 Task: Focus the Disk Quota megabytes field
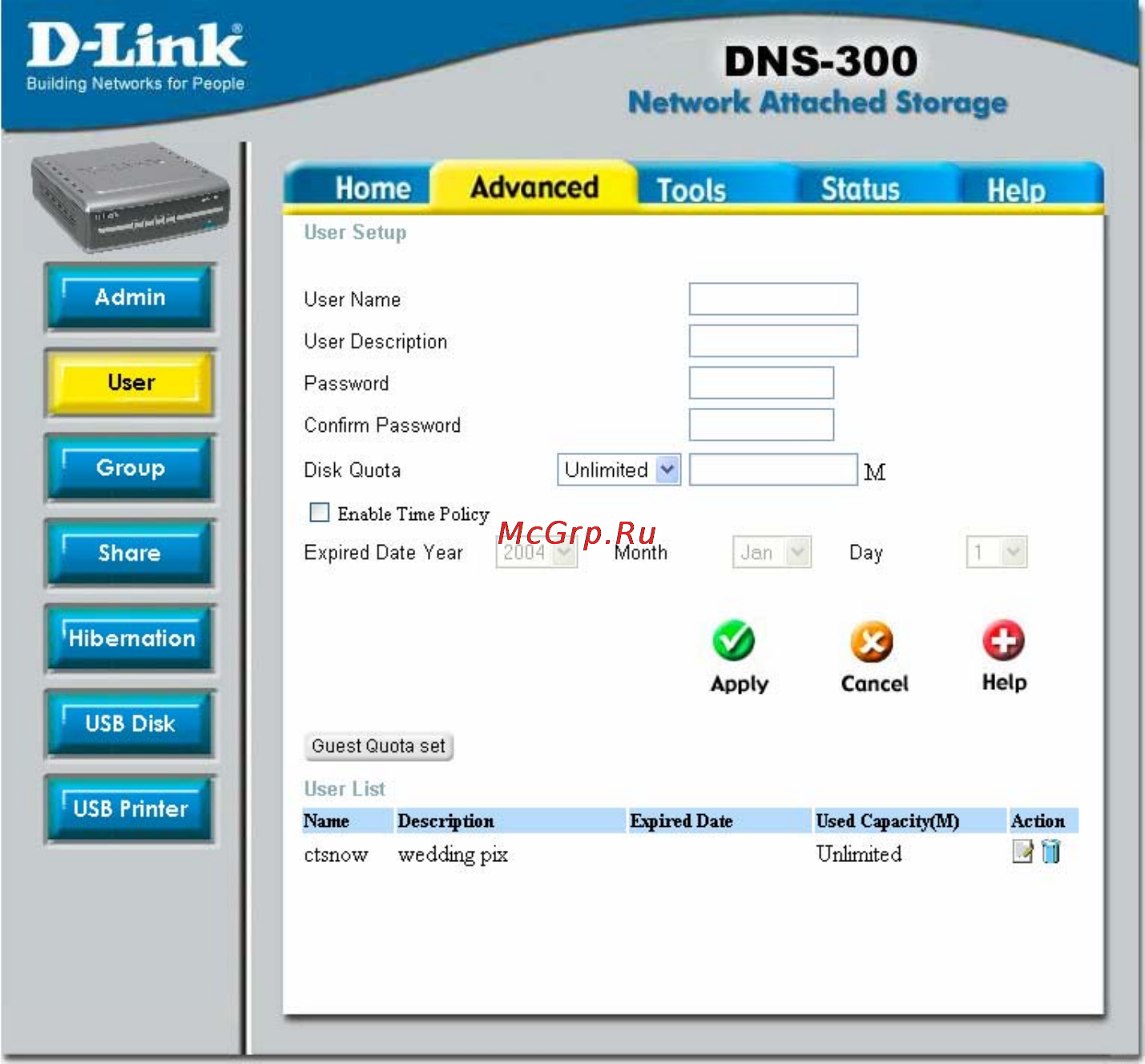click(773, 470)
